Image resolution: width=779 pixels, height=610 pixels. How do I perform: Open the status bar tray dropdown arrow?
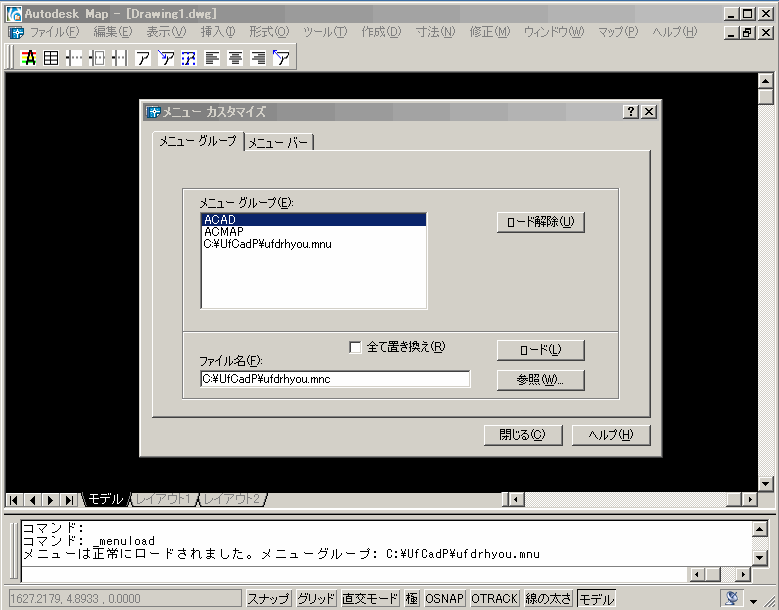coord(754,601)
